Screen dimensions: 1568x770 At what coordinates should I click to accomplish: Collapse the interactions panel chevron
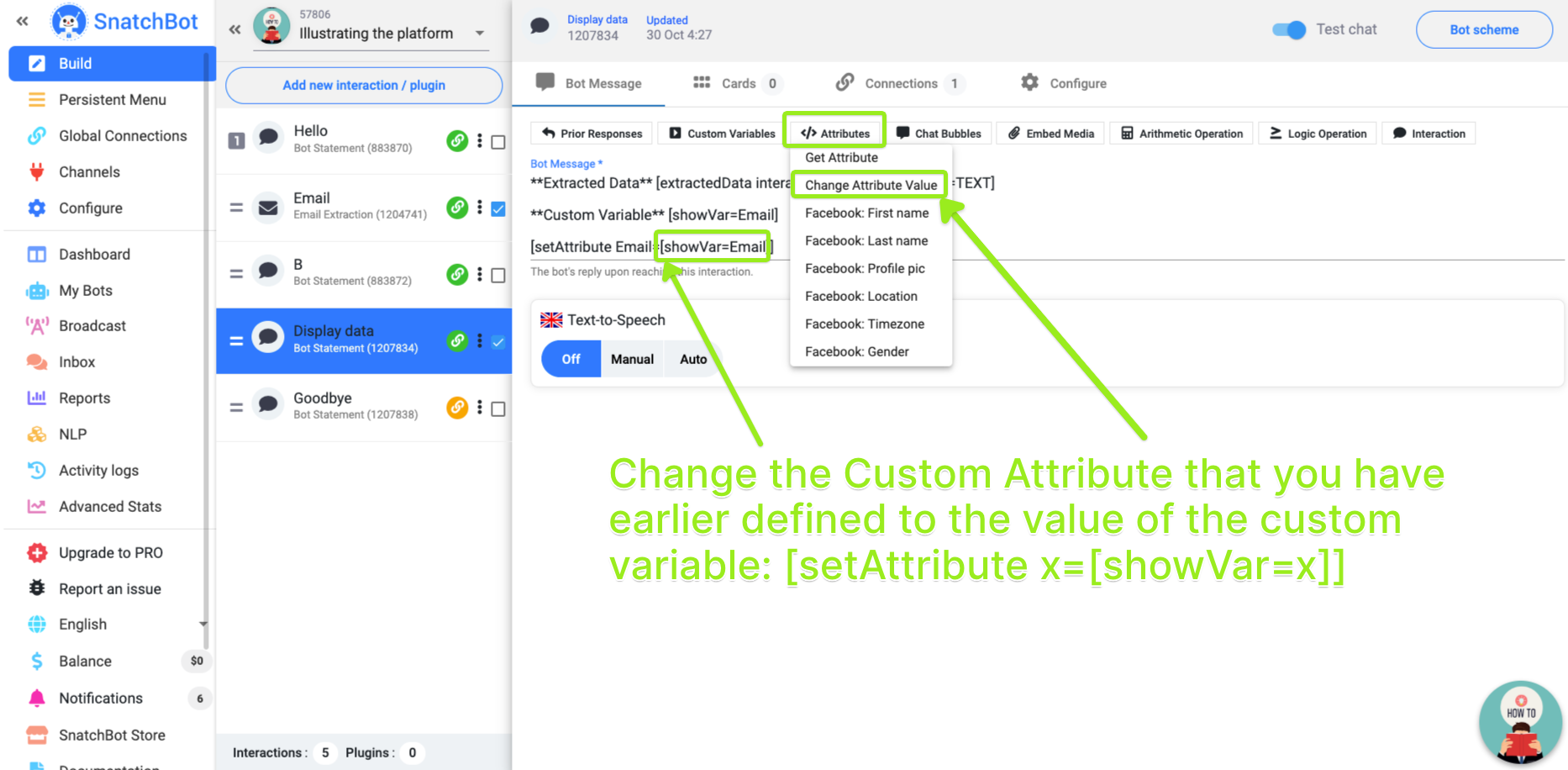(x=235, y=29)
